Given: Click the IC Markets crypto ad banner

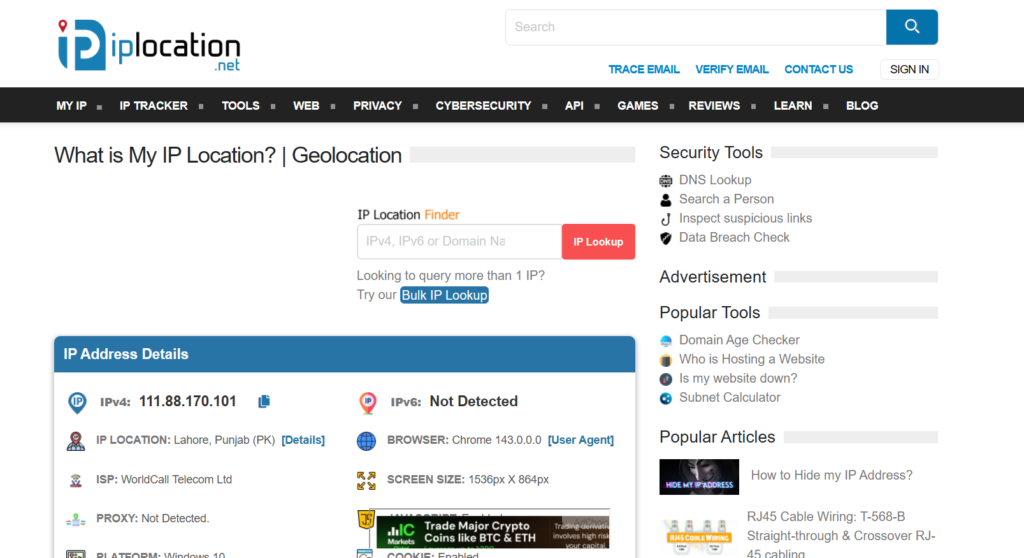Looking at the screenshot, I should tap(492, 532).
